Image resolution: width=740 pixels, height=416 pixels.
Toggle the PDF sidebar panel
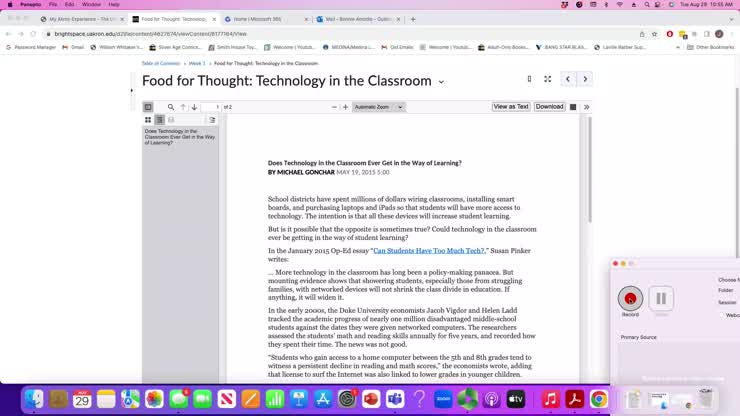148,107
